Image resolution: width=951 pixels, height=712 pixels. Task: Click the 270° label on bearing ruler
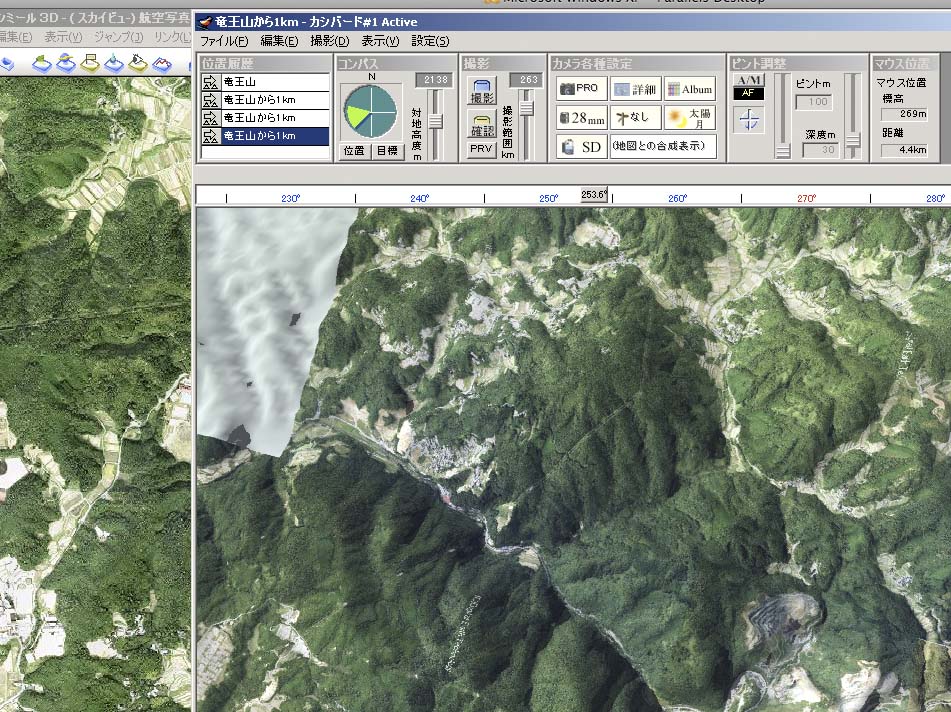[807, 198]
